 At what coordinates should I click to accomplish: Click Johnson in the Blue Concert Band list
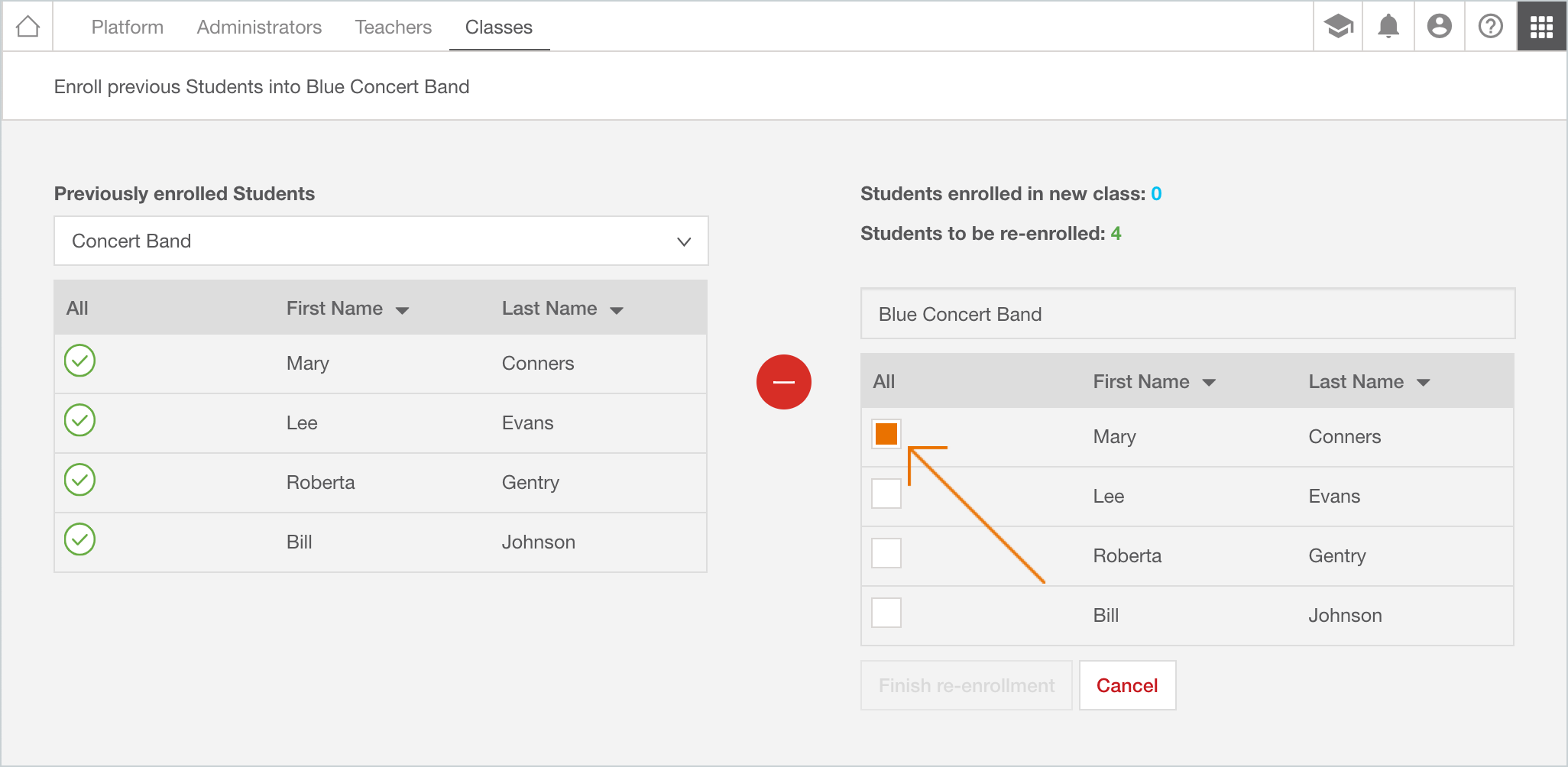[1346, 616]
